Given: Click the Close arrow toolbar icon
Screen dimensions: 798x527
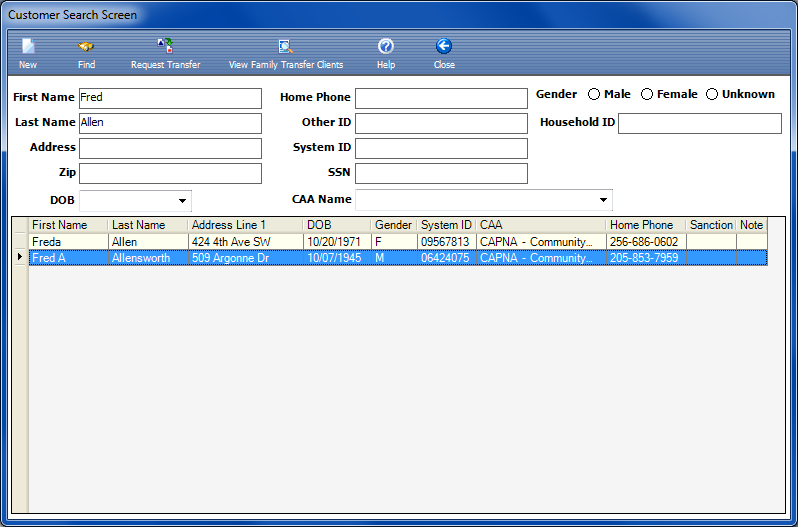Looking at the screenshot, I should [444, 47].
